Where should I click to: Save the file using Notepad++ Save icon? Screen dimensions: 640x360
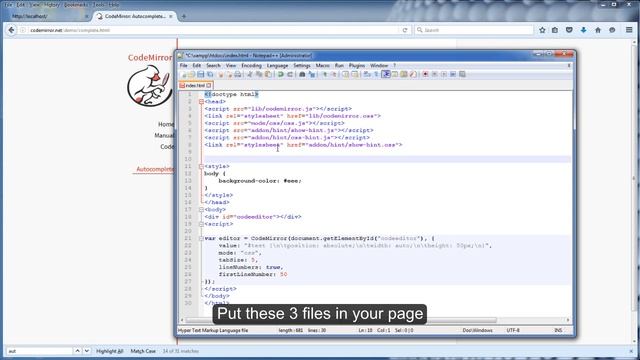pyautogui.click(x=200, y=74)
